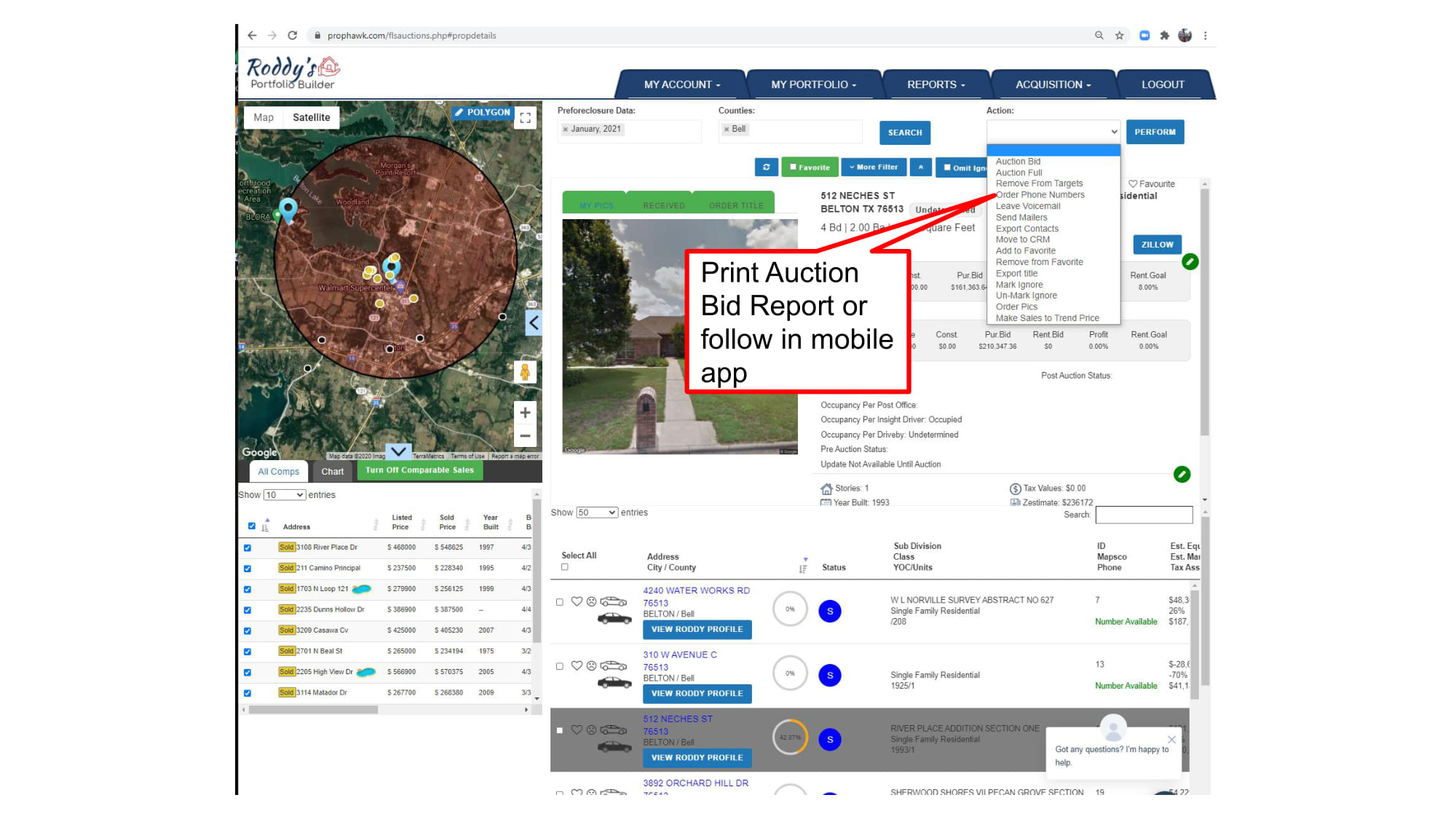Image resolution: width=1456 pixels, height=819 pixels.
Task: Close the chat help popup
Action: tap(1171, 740)
